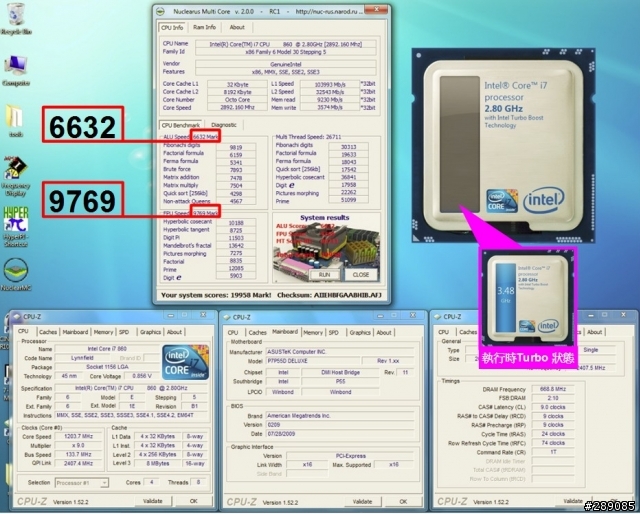Open the Recycle Bin desktop icon
Image resolution: width=640 pixels, height=514 pixels.
click(x=16, y=18)
